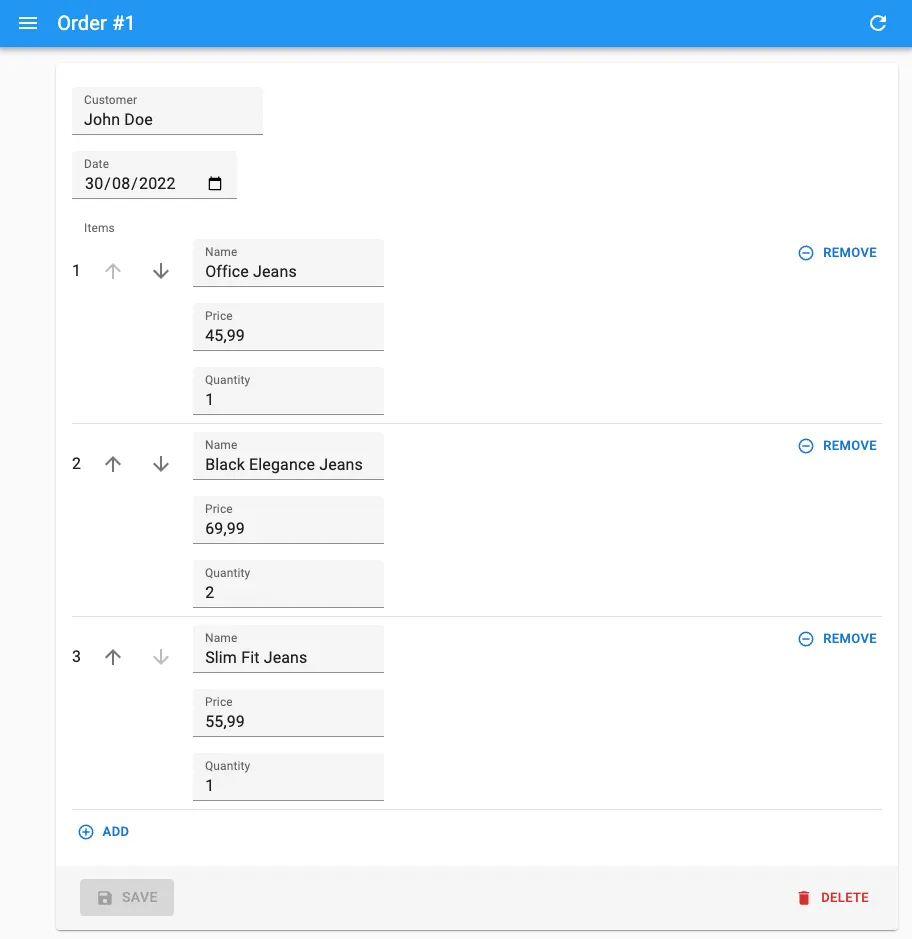Edit the Black Elegance Jeans quantity field
Image resolution: width=912 pixels, height=939 pixels.
tap(288, 593)
